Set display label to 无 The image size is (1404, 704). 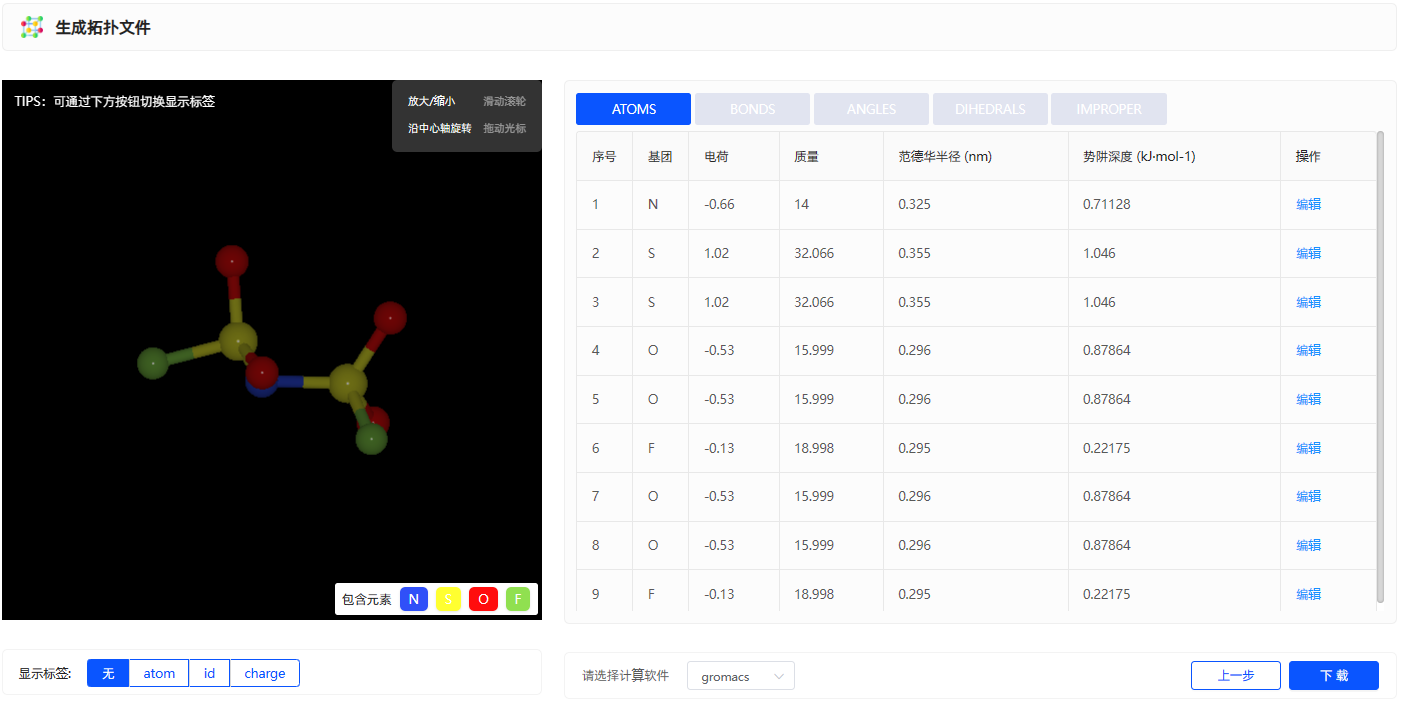pyautogui.click(x=108, y=673)
